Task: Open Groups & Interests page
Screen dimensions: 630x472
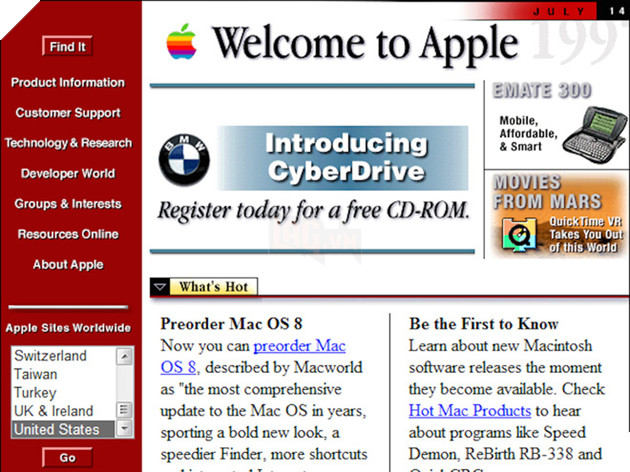Action: [68, 204]
